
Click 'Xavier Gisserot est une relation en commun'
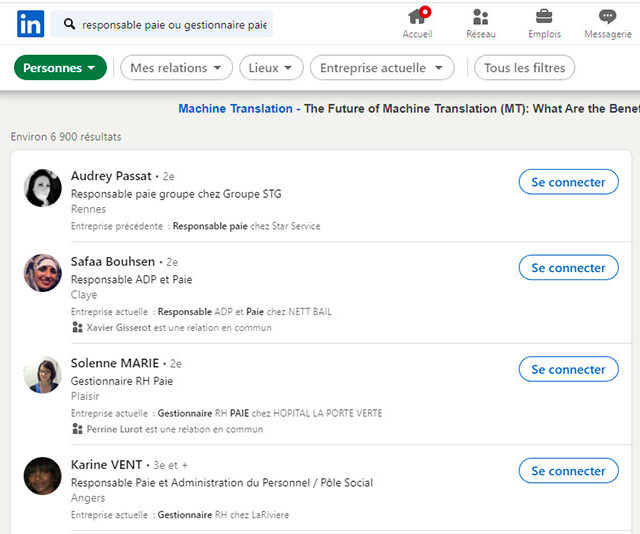[179, 327]
